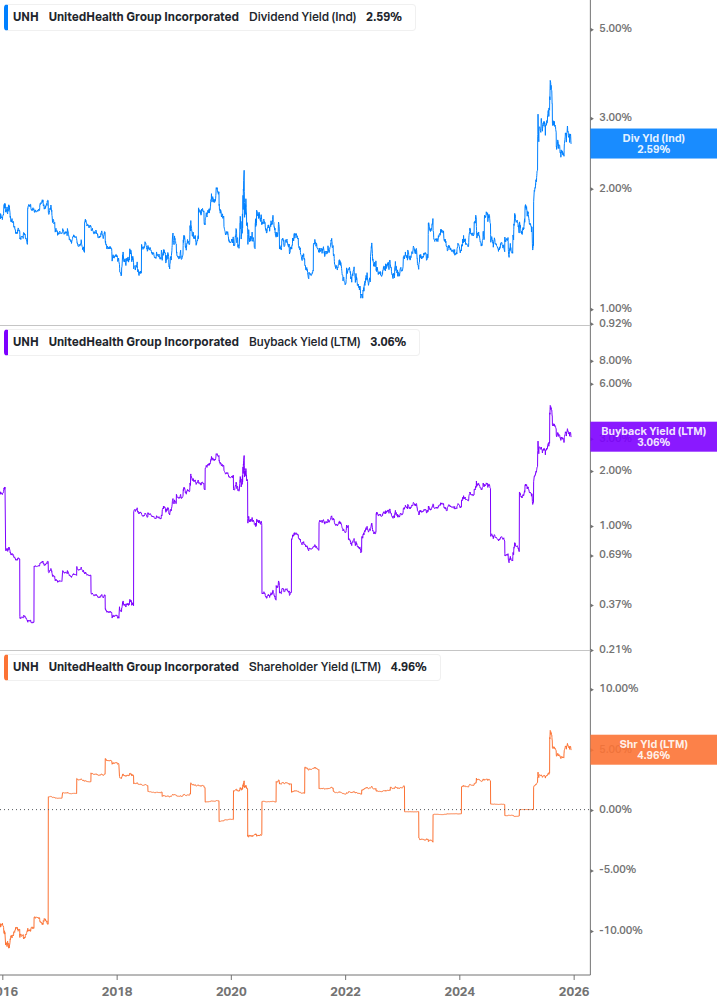Click the blue Div Yld (Ind) 2.59% value tag

click(x=654, y=144)
